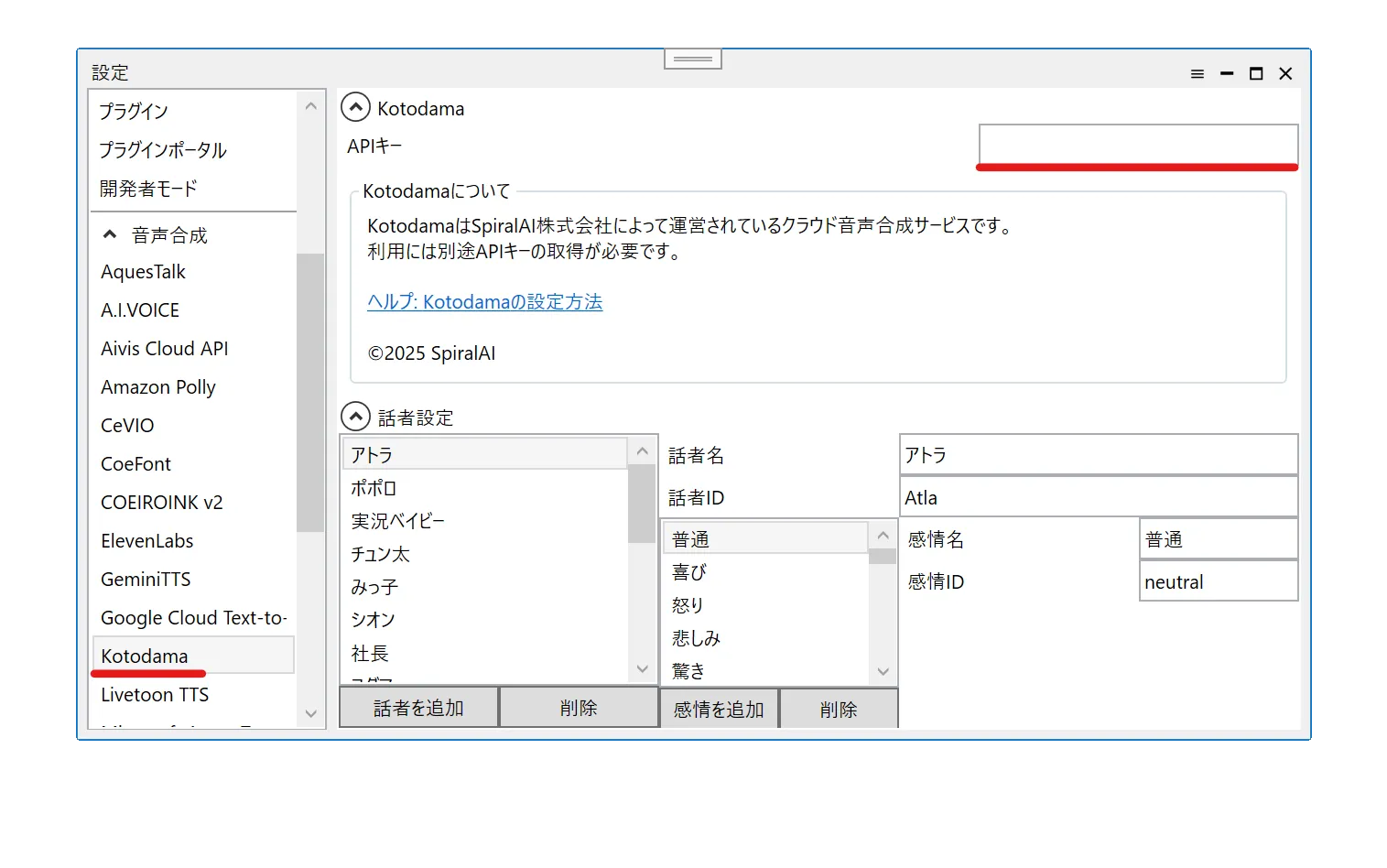Viewport: 1387px width, 868px height.
Task: Select emotion 怒り
Action: coord(765,605)
